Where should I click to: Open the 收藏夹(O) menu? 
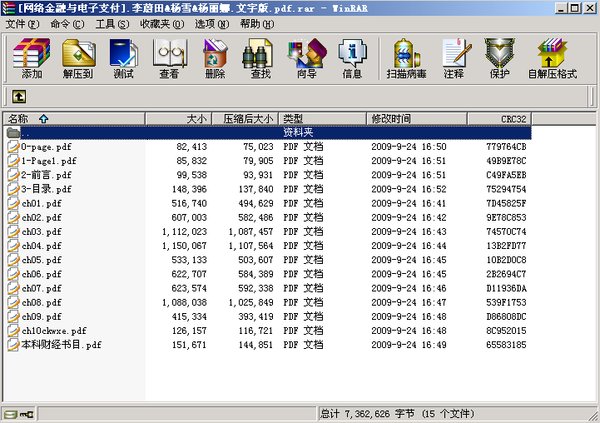[162, 24]
